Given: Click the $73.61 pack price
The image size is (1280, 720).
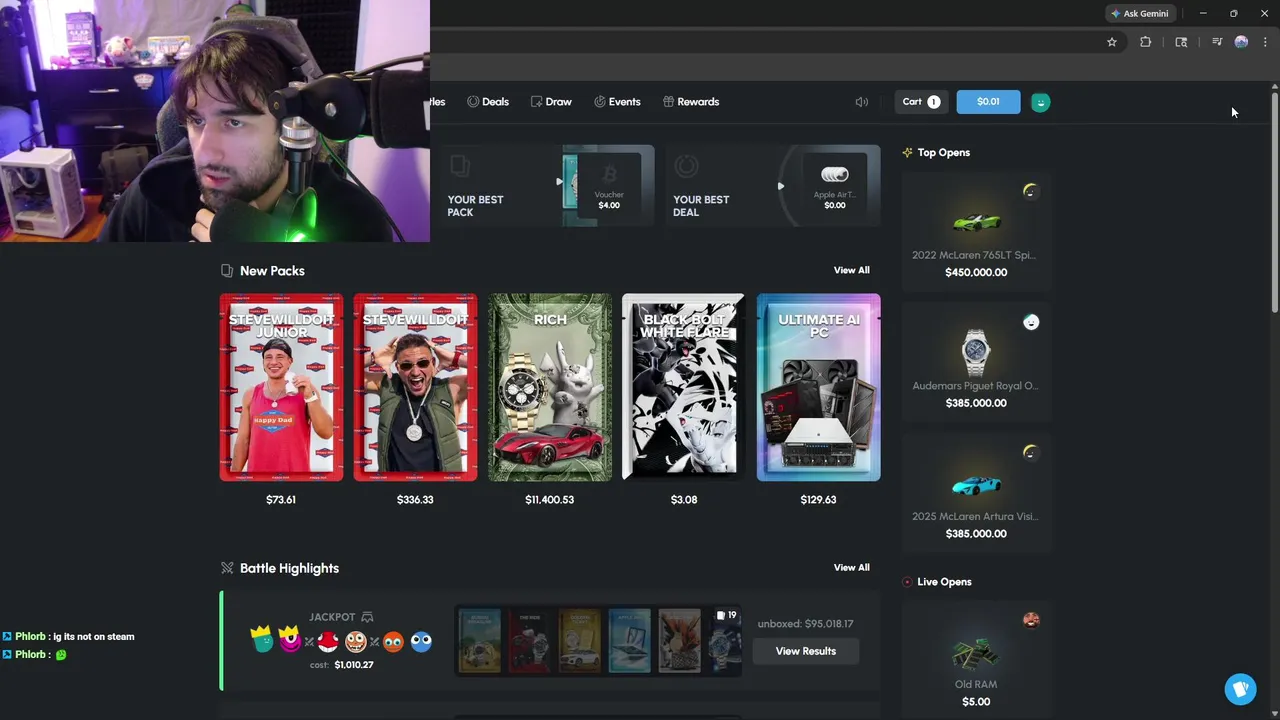Looking at the screenshot, I should point(281,499).
